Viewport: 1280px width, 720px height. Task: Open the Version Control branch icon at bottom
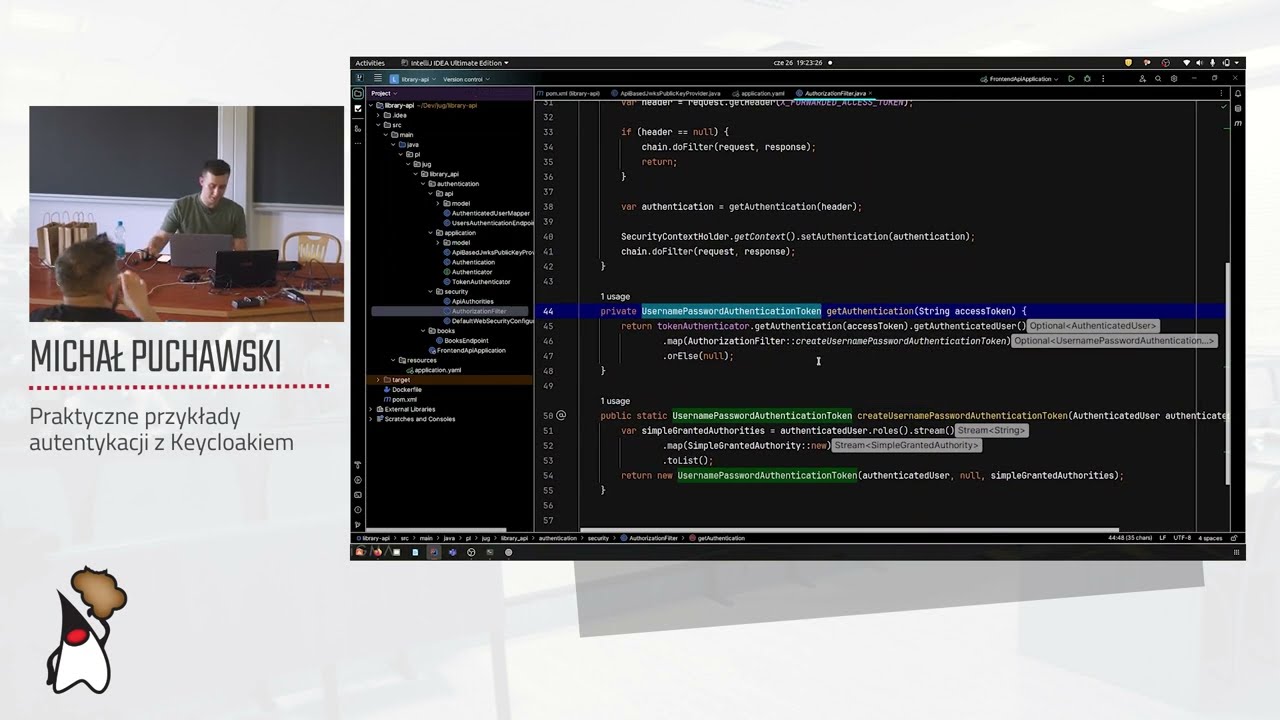[x=358, y=524]
